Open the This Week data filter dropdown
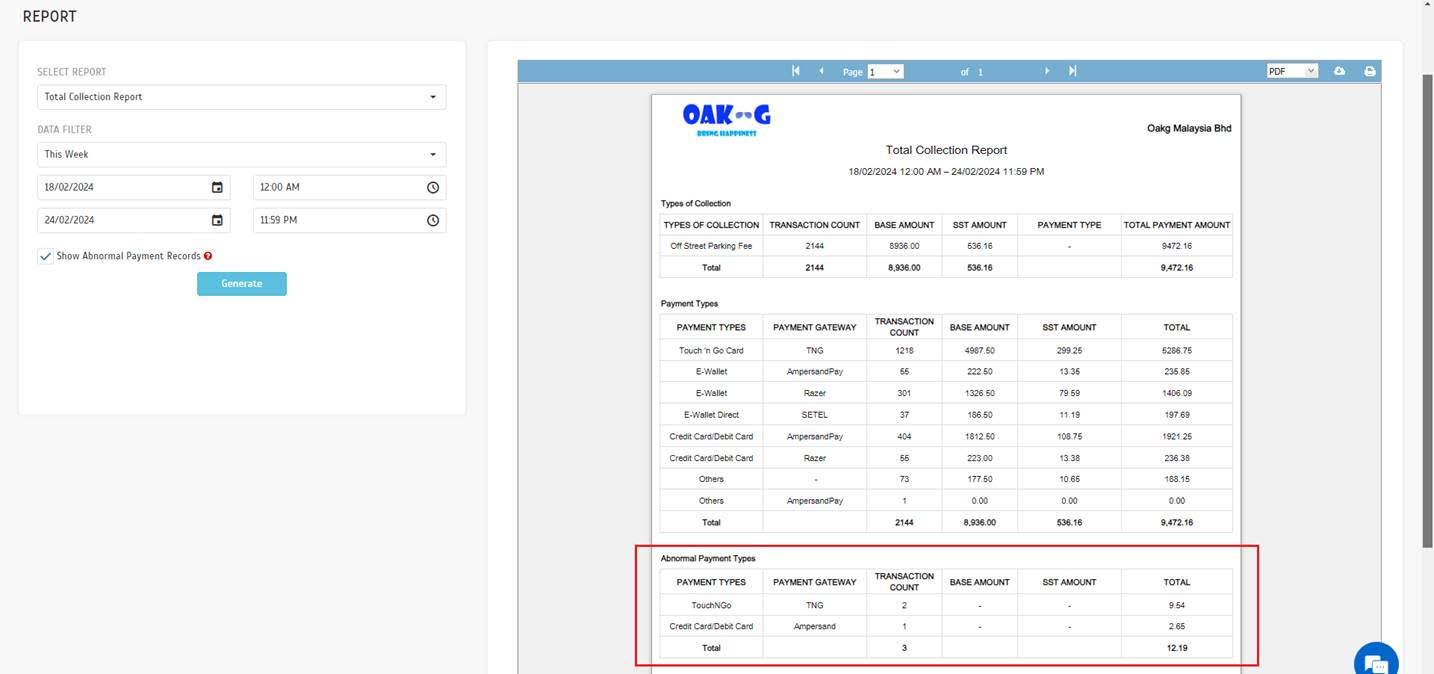 (x=241, y=154)
